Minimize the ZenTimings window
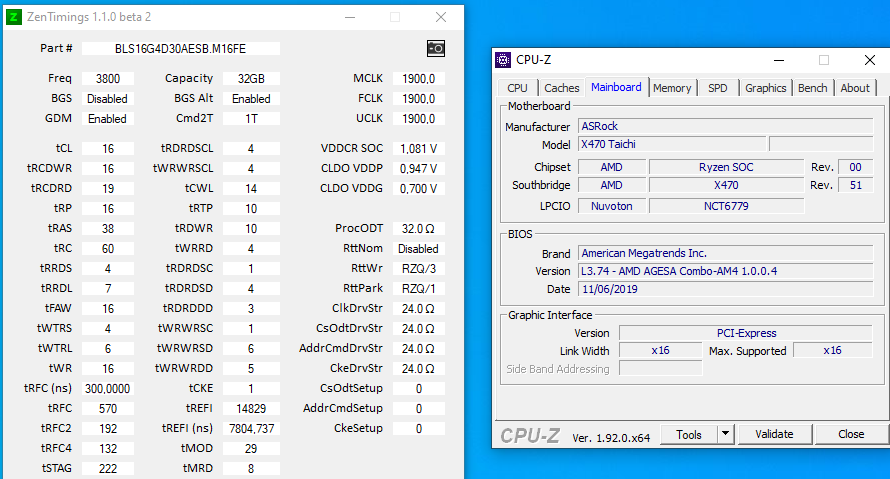This screenshot has height=479, width=890. [x=350, y=17]
